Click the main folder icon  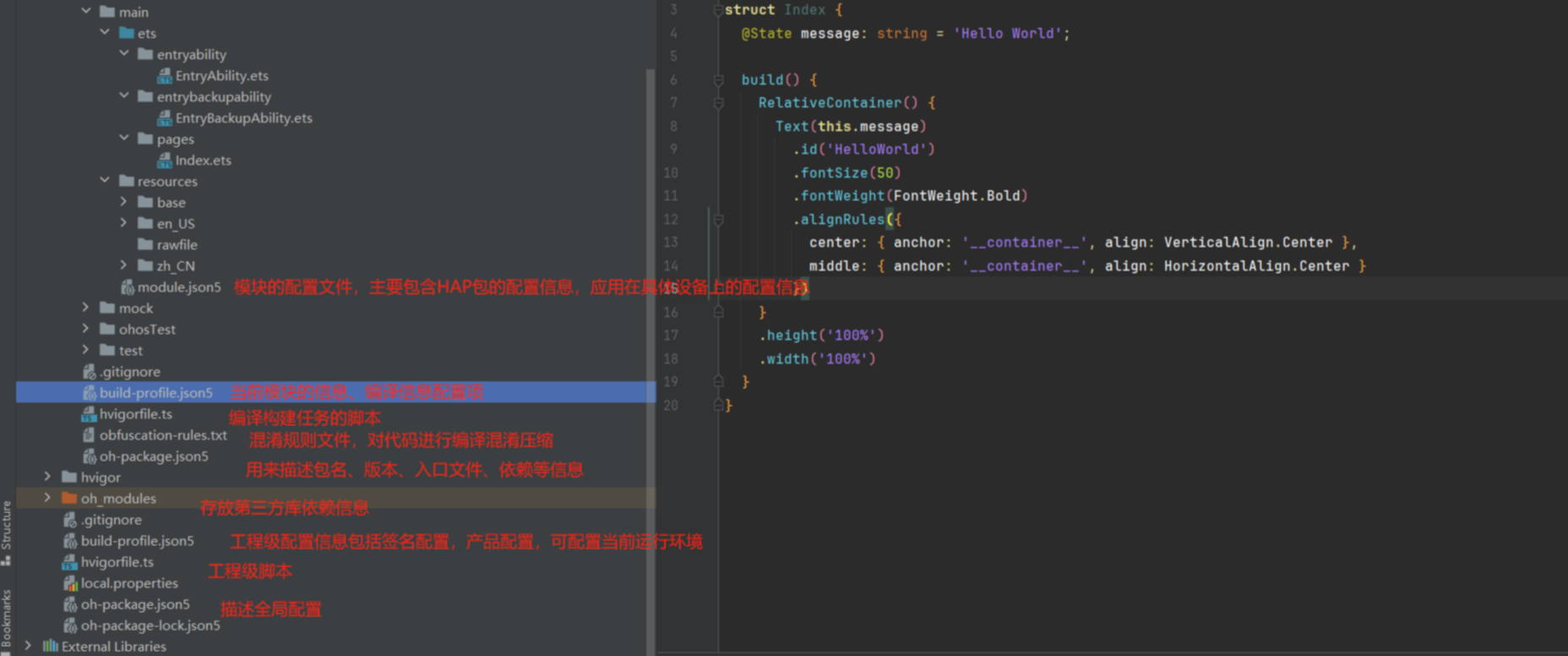click(107, 12)
